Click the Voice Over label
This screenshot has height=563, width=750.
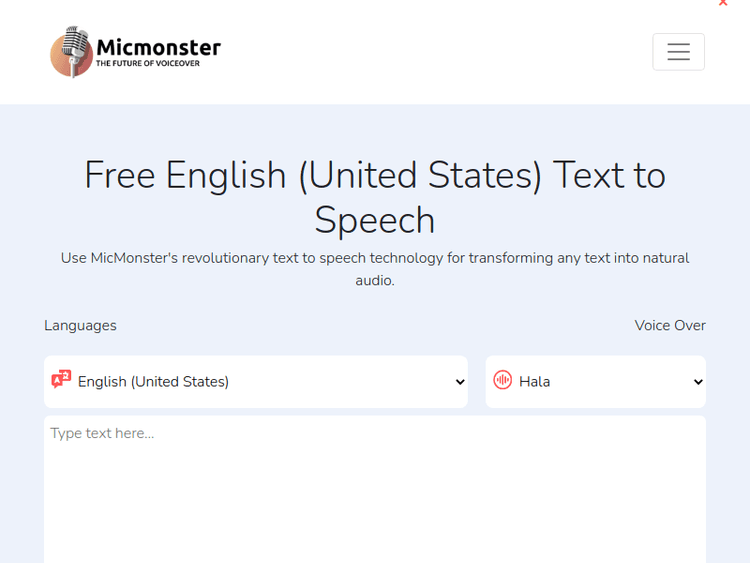[x=670, y=325]
